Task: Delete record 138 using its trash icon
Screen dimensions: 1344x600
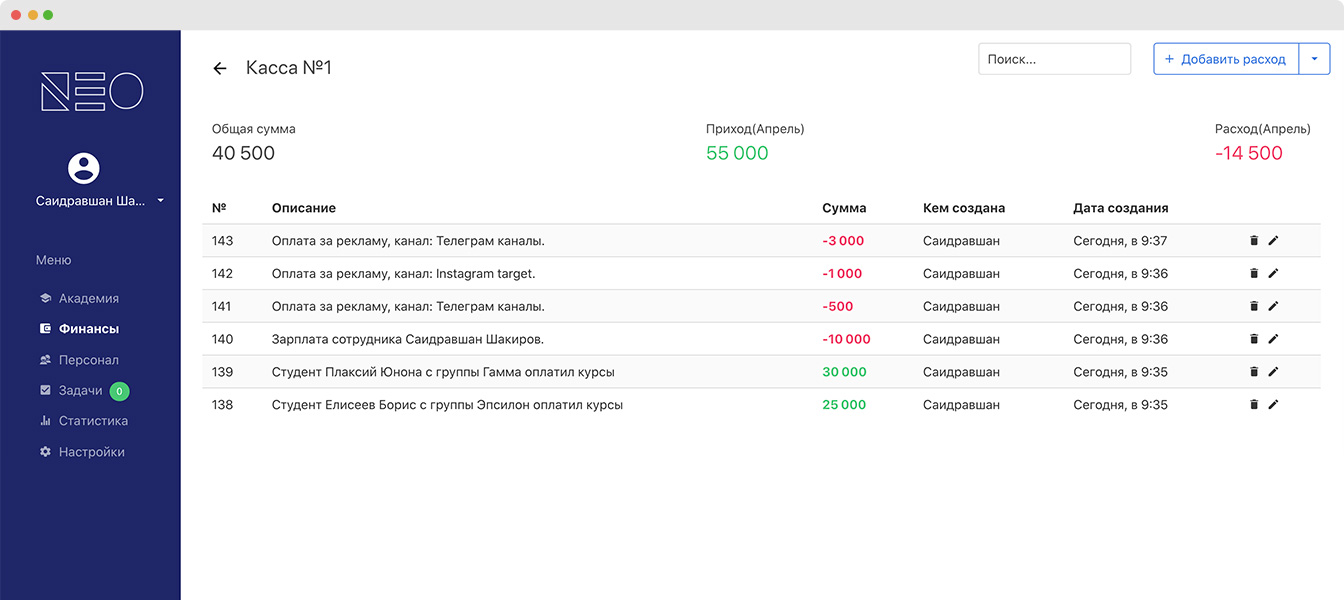Action: click(1253, 404)
